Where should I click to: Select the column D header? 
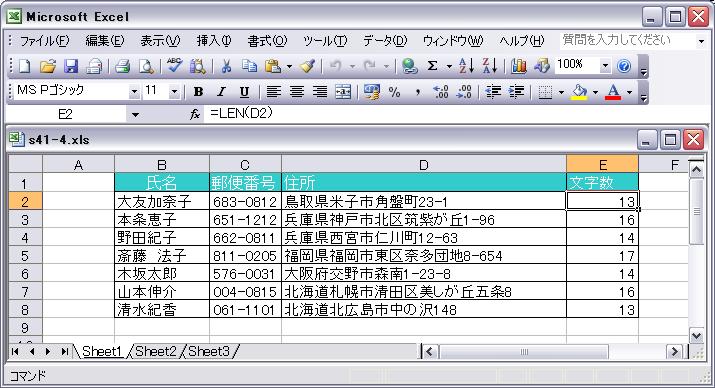click(x=424, y=165)
